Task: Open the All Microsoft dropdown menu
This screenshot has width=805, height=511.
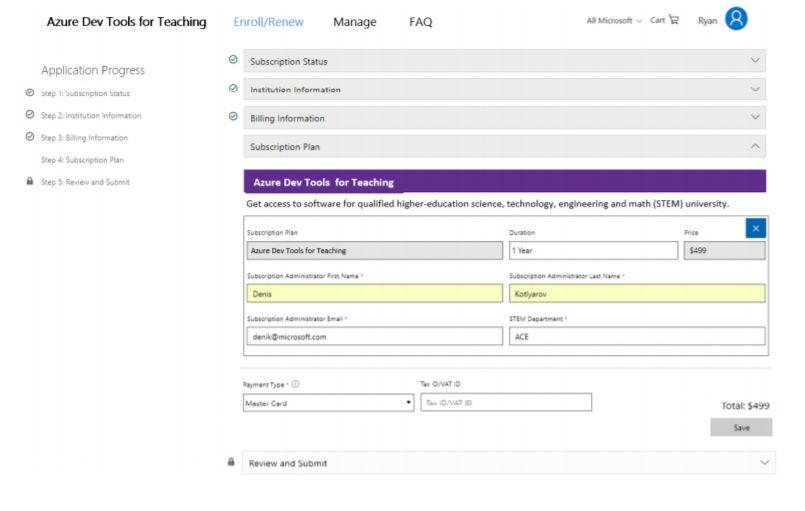Action: coord(614,21)
